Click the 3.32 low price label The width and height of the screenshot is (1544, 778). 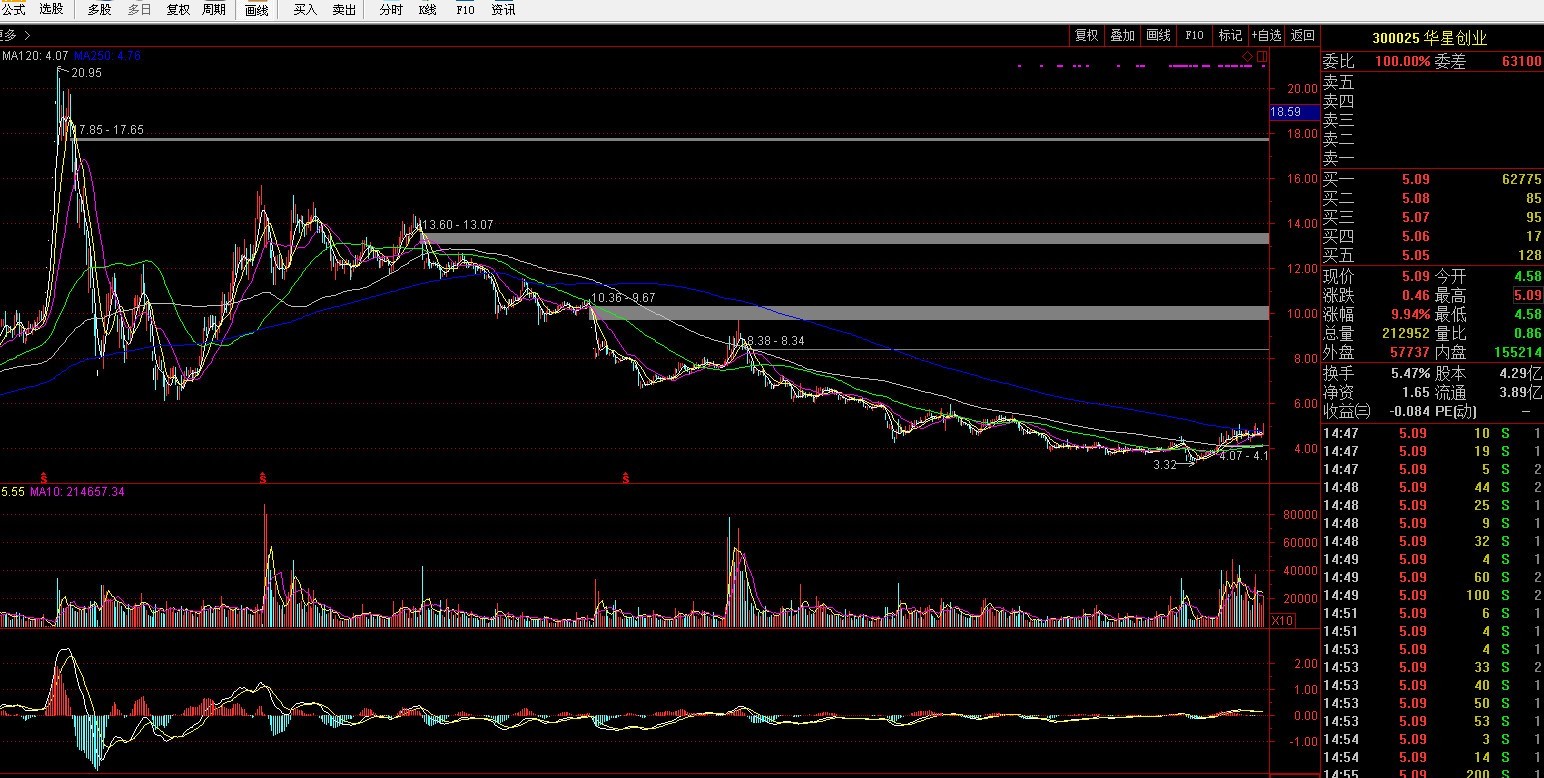[x=1164, y=464]
